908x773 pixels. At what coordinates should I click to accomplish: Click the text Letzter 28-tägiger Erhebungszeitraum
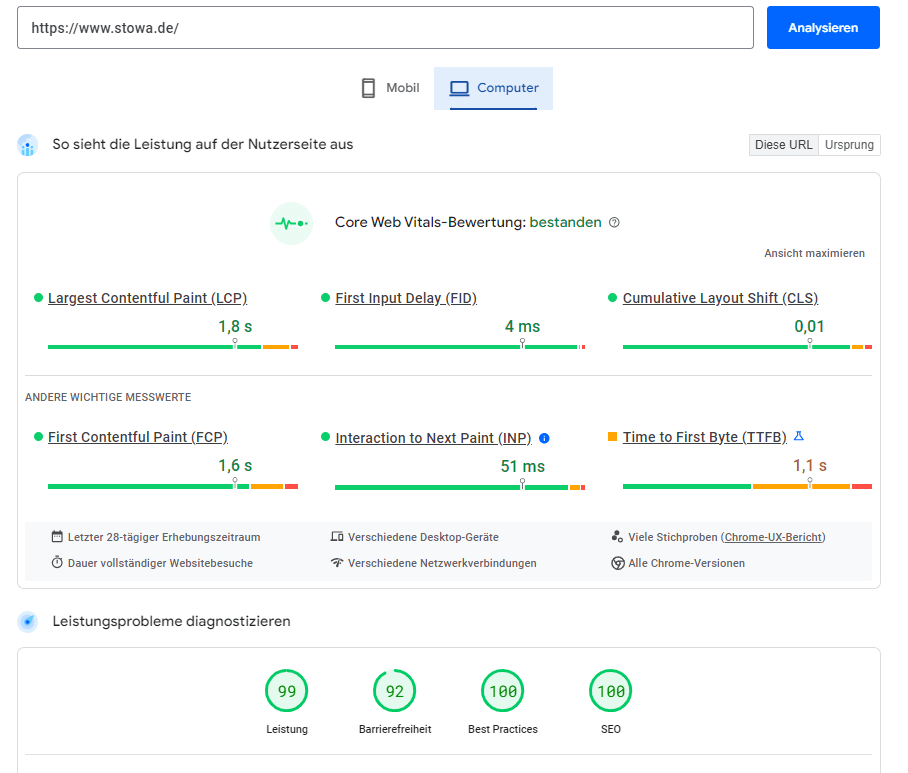tap(164, 537)
